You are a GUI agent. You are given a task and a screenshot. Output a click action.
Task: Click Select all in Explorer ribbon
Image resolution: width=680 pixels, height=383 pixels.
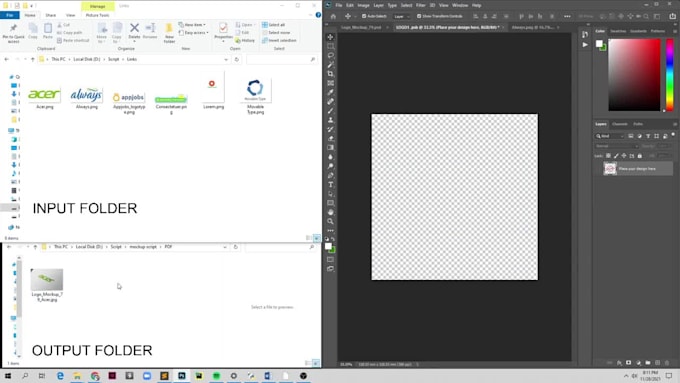coord(273,25)
